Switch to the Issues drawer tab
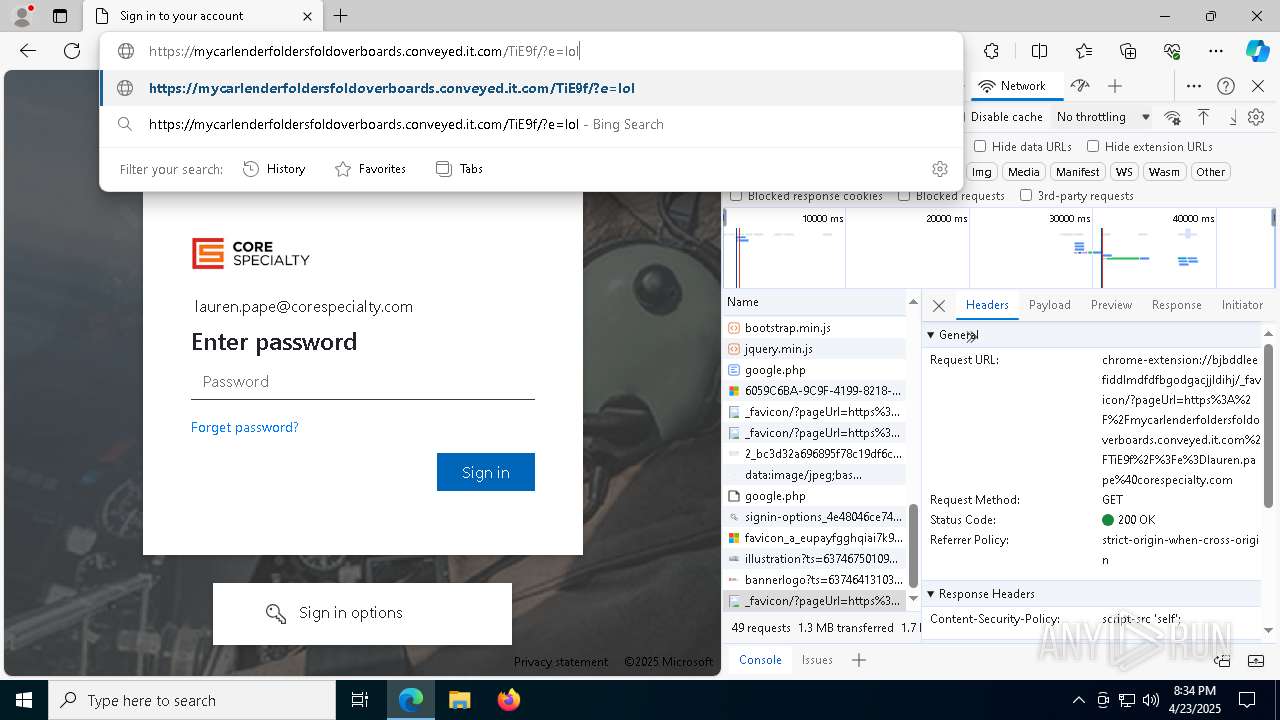Image resolution: width=1280 pixels, height=720 pixels. point(817,660)
